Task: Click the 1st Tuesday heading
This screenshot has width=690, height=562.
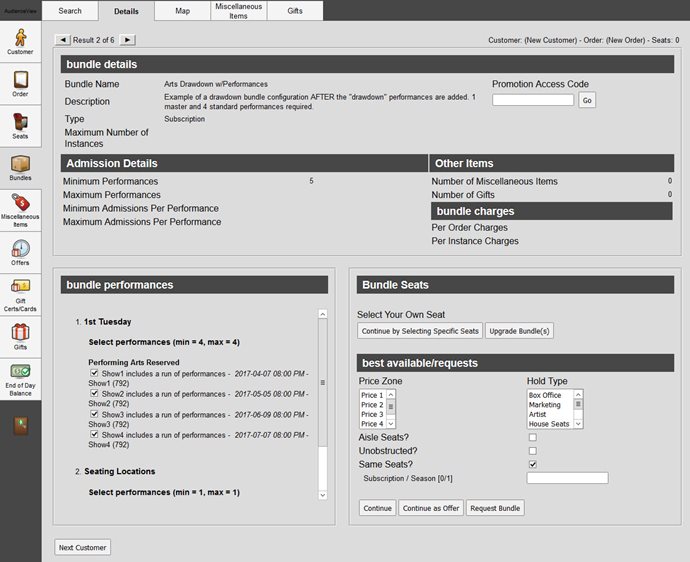Action: click(x=107, y=322)
